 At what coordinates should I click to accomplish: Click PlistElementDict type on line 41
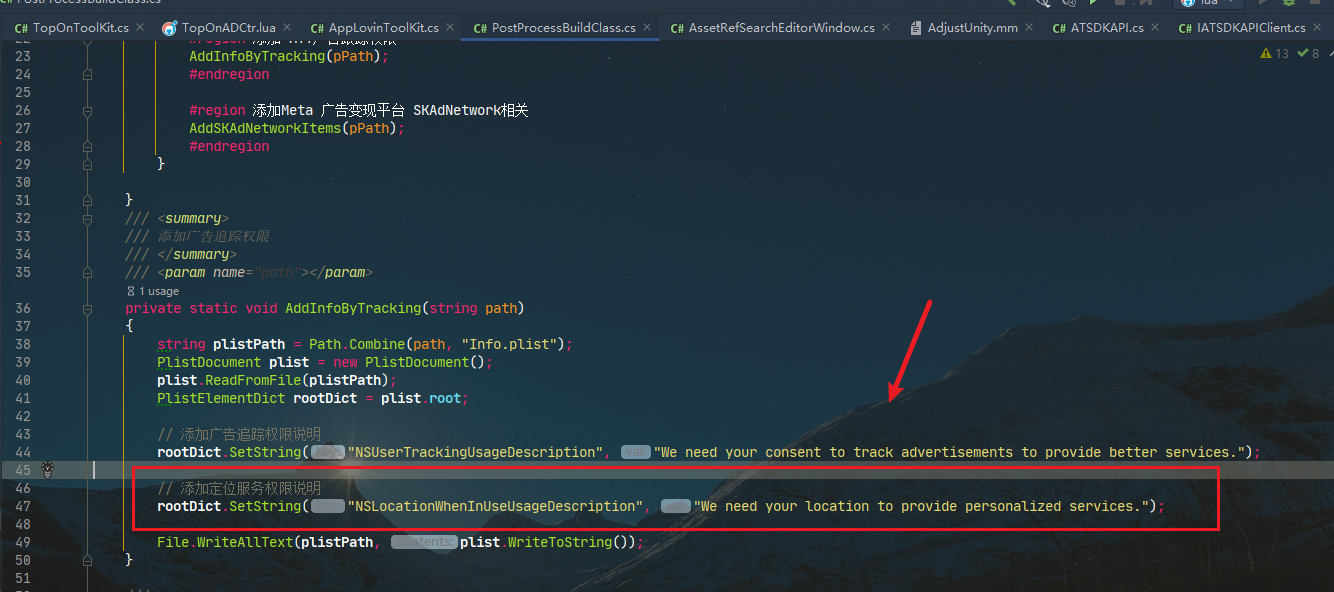pos(221,398)
